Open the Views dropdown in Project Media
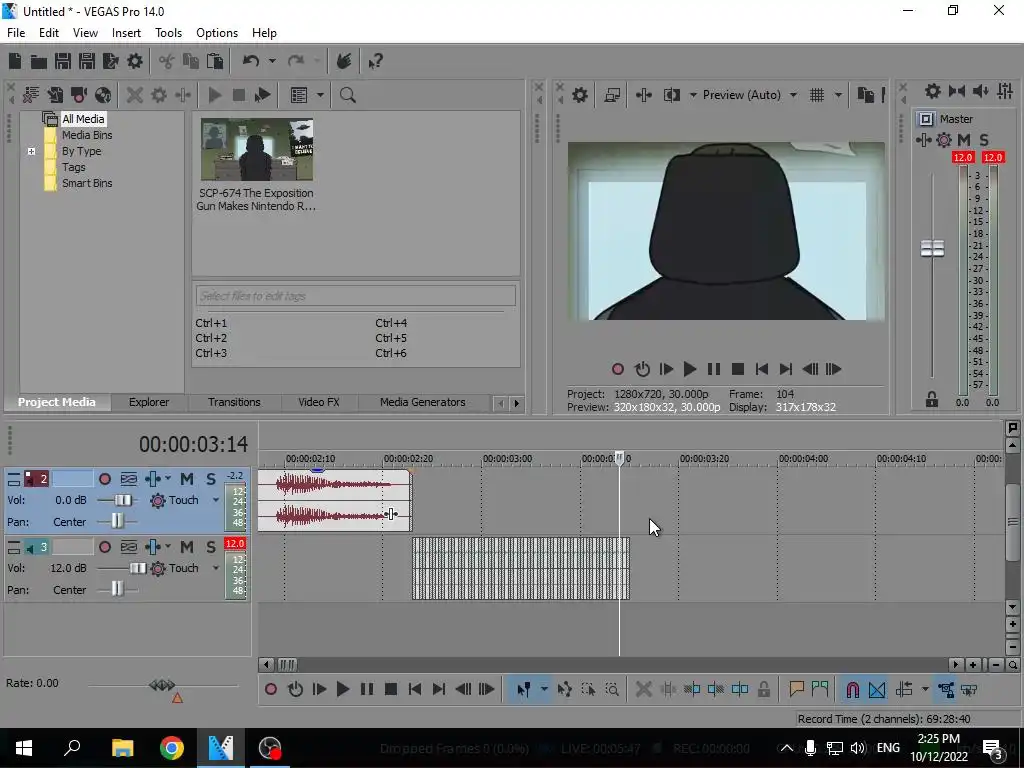This screenshot has width=1024, height=768. point(320,95)
